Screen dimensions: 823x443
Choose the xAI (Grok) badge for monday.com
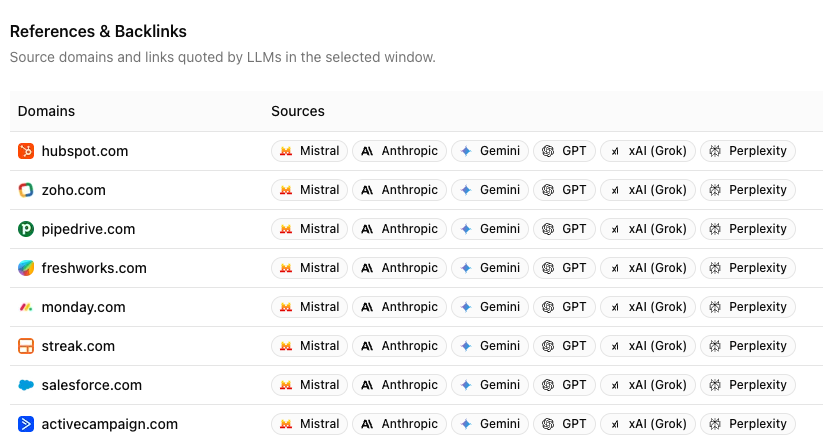tap(647, 307)
